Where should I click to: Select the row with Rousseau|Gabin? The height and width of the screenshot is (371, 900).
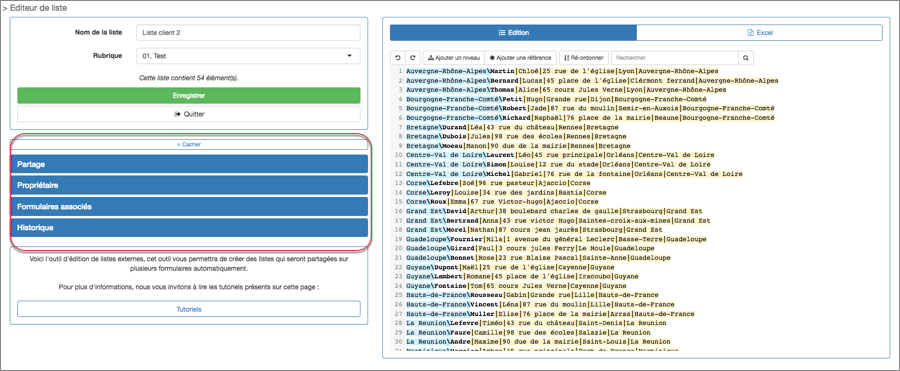coord(532,295)
